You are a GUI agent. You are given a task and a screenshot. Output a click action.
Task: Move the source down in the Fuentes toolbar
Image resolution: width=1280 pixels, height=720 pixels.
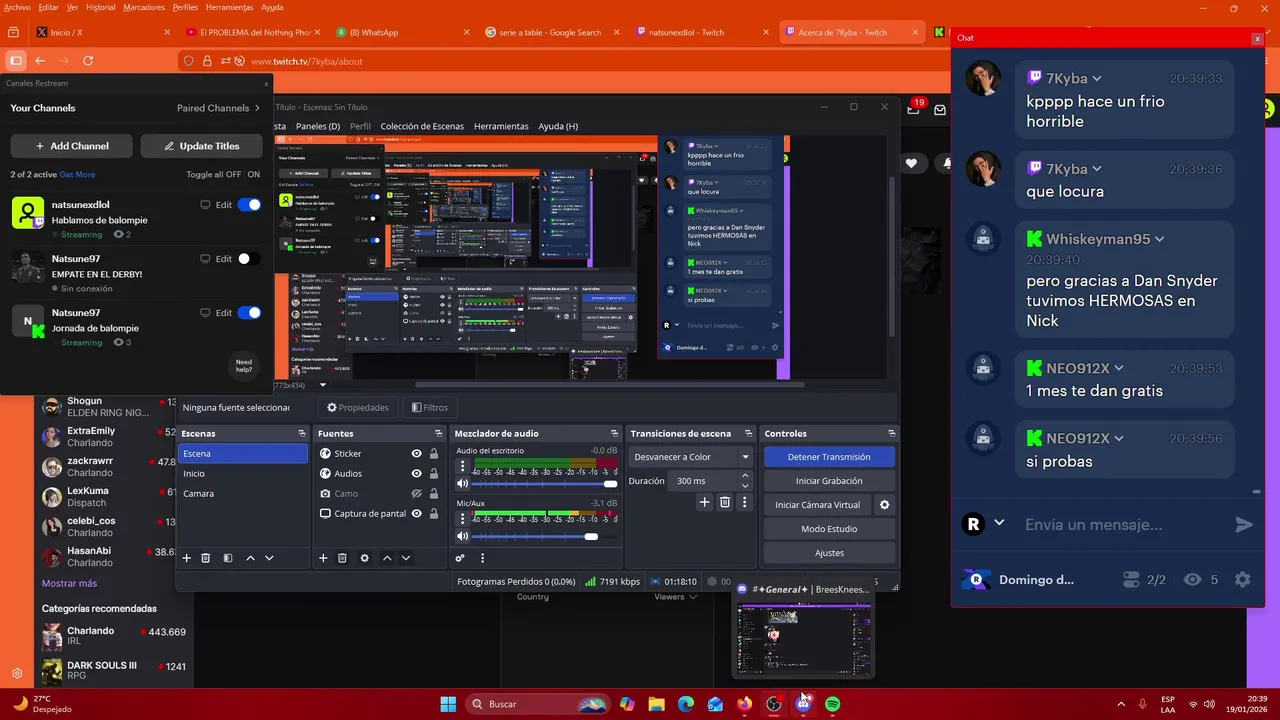[406, 558]
